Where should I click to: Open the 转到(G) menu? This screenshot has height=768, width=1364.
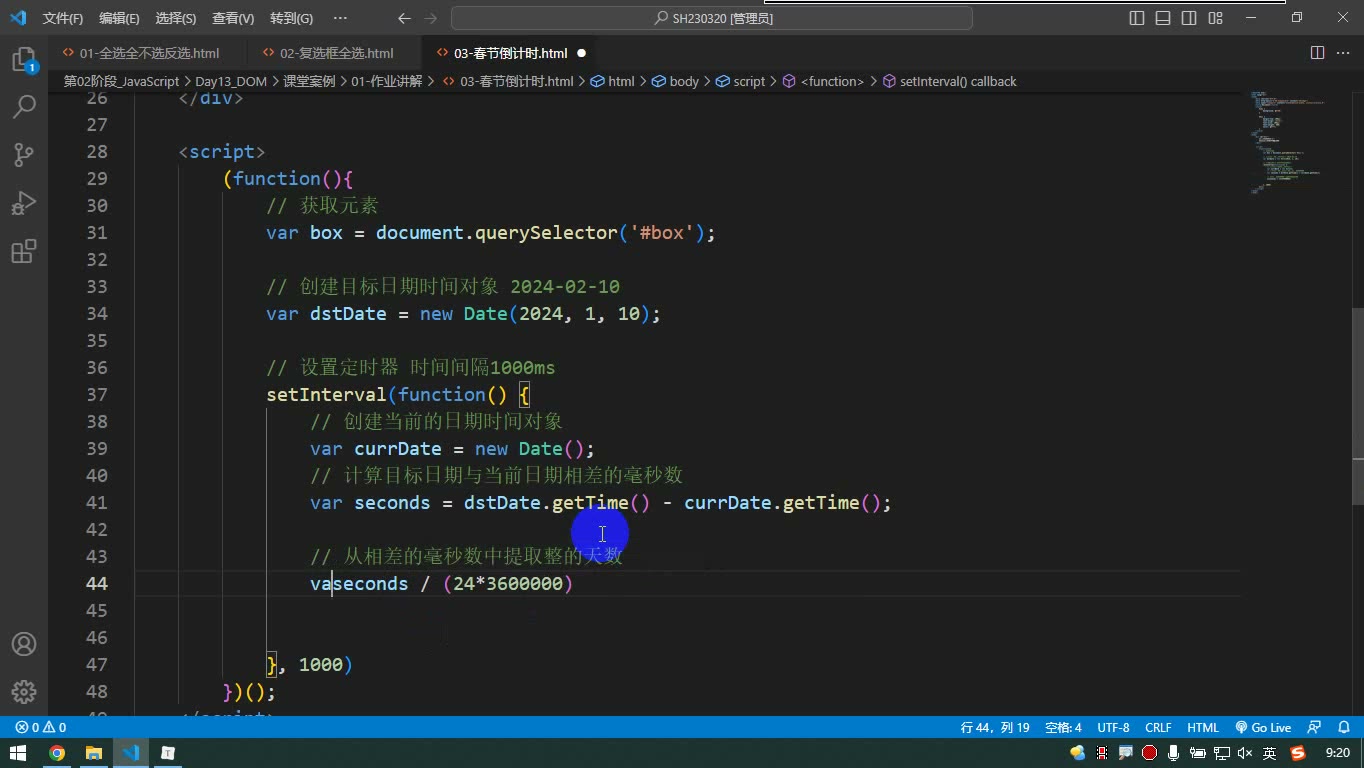coord(291,18)
